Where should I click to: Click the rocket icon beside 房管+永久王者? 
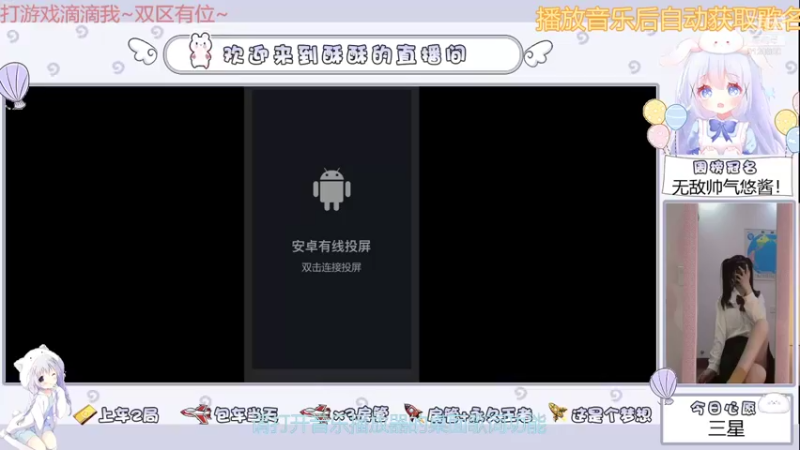[413, 412]
